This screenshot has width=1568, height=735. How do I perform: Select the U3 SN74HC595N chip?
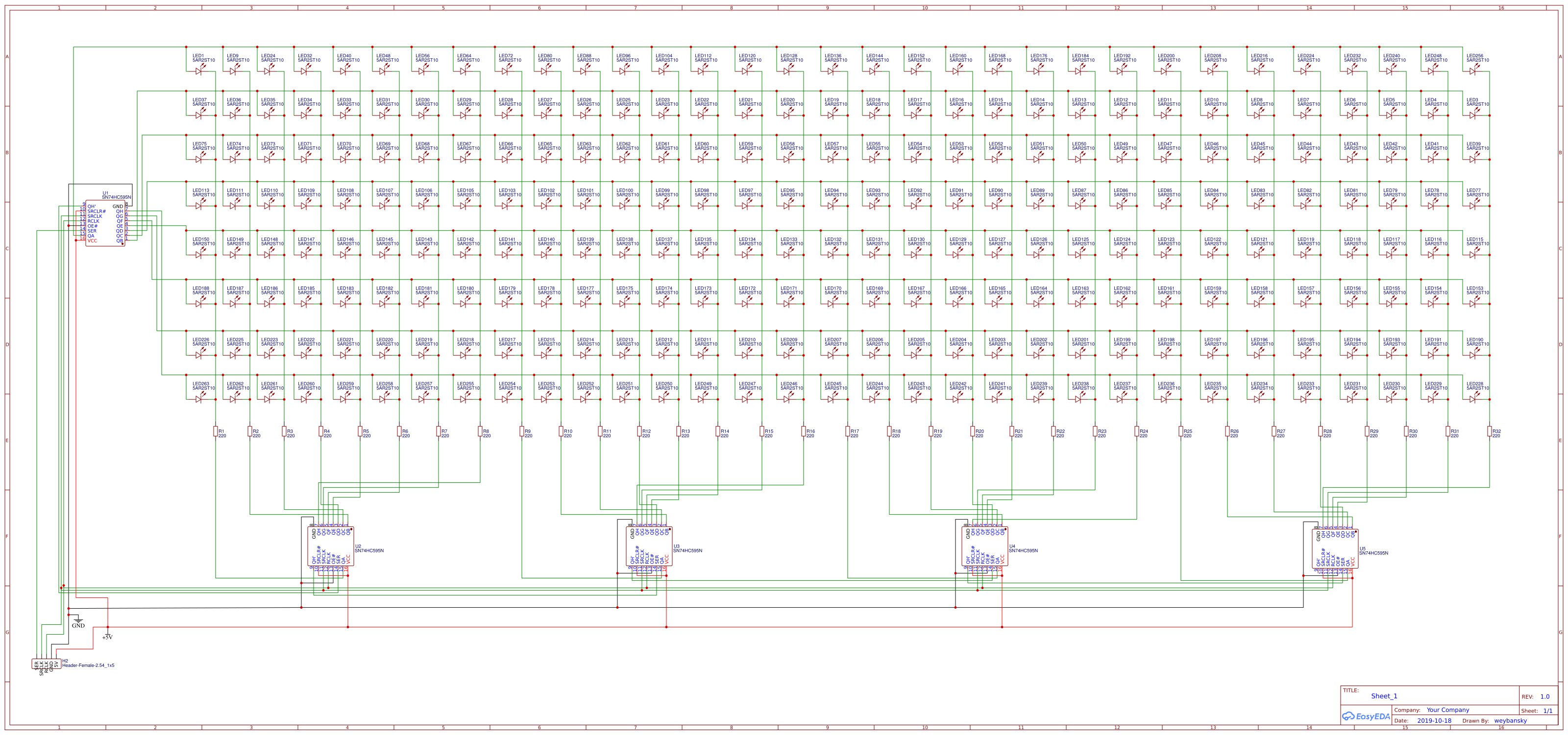coord(649,546)
